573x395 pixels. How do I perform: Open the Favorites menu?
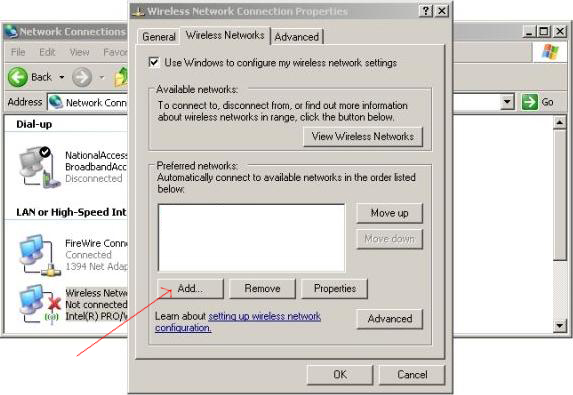(x=115, y=52)
